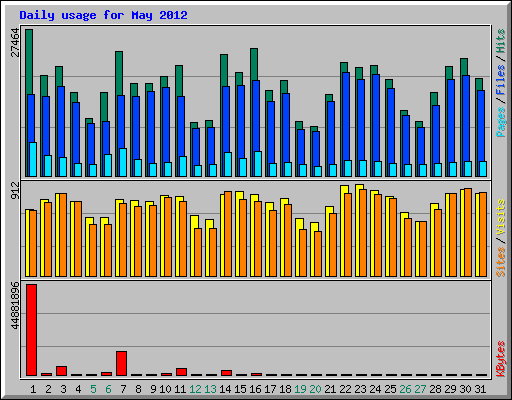Click day label 31 on the x-axis
The height and width of the screenshot is (400, 512).
(x=480, y=389)
